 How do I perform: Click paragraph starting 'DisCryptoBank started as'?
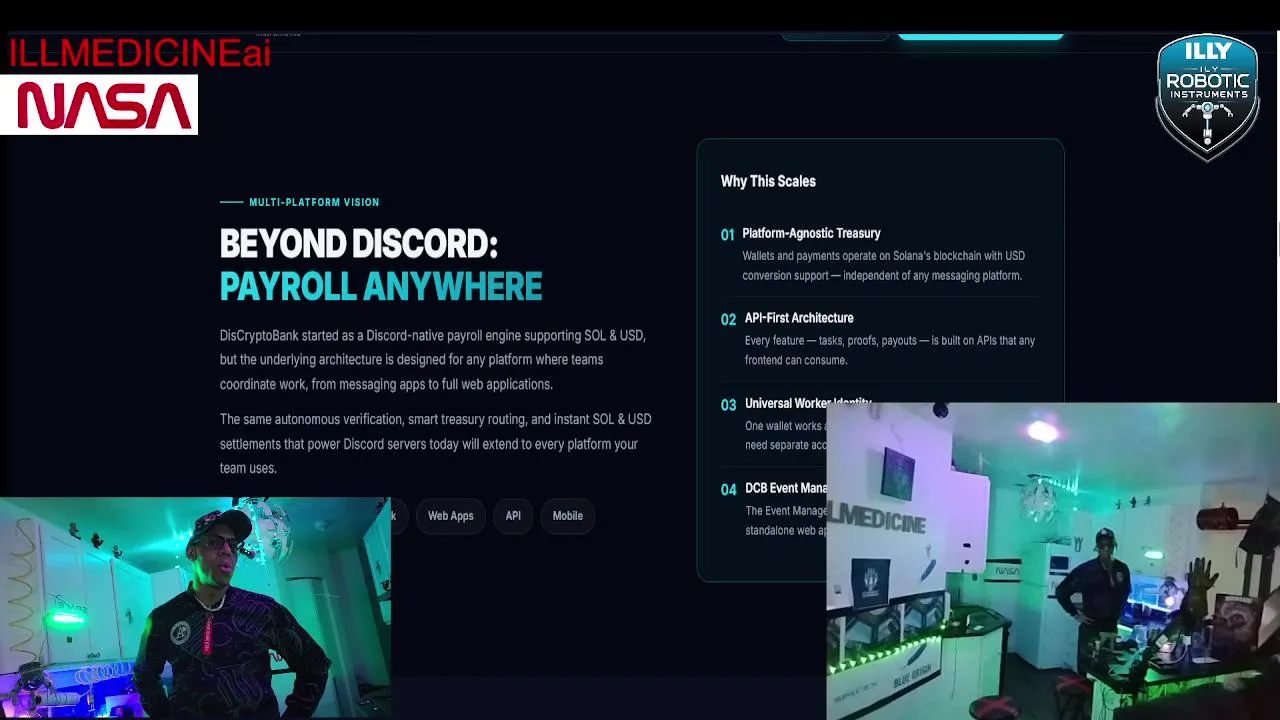coord(432,360)
